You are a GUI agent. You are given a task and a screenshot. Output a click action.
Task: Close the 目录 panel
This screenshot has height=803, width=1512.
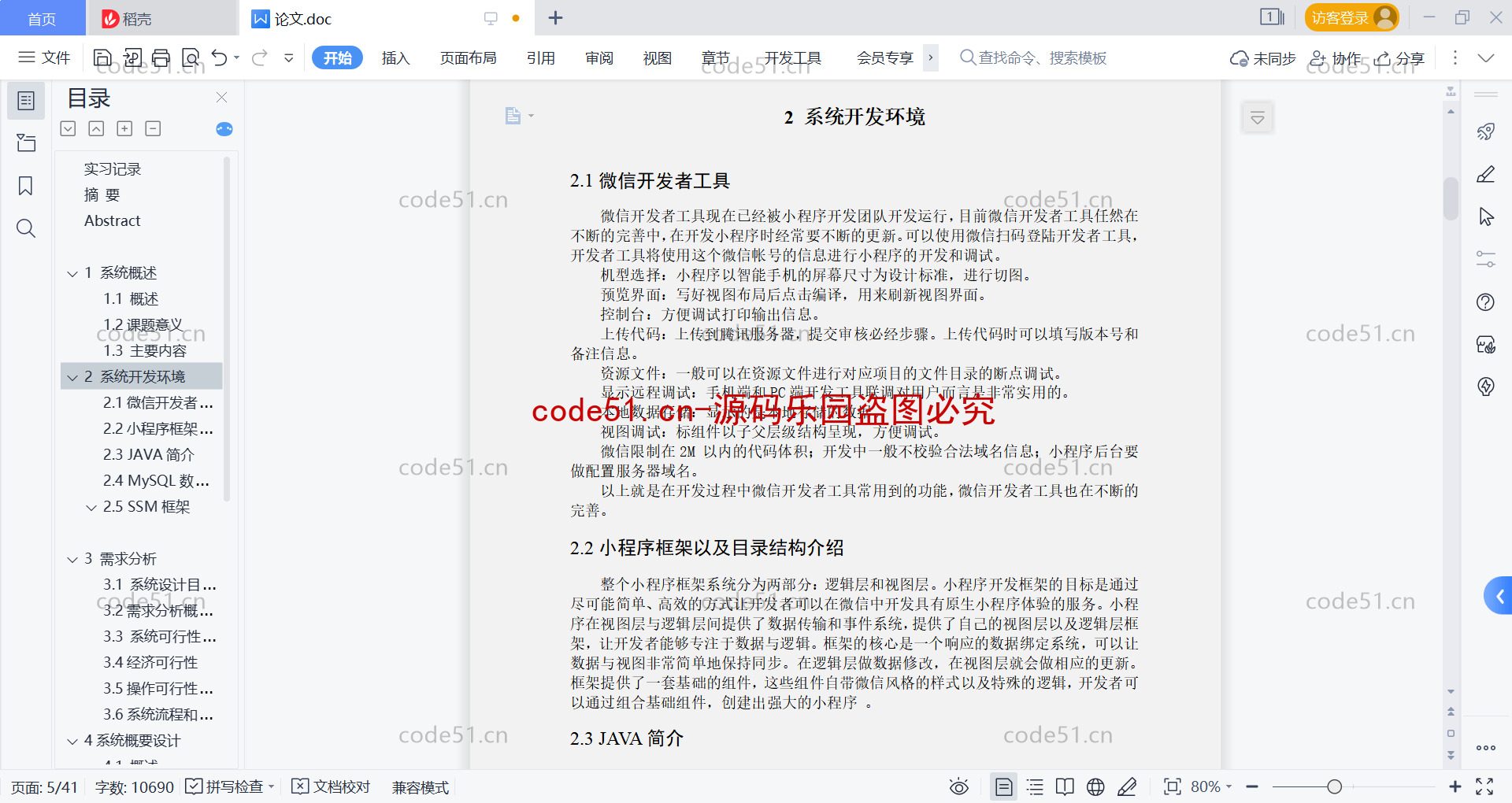(221, 98)
